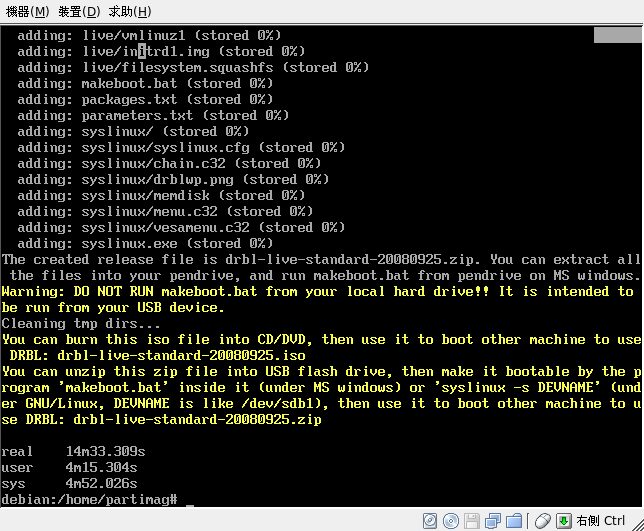Click the debian:/home/partimag# shell prompt
Image resolution: width=644 pixels, height=531 pixels.
click(x=89, y=499)
